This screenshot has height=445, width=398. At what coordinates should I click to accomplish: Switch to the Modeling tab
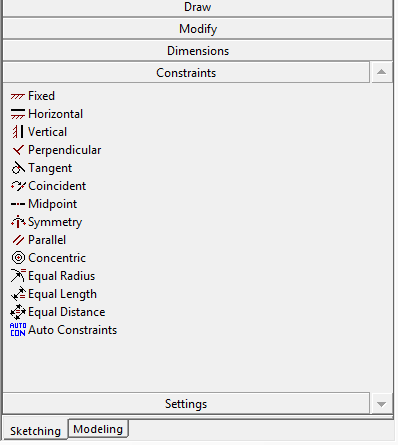click(98, 429)
